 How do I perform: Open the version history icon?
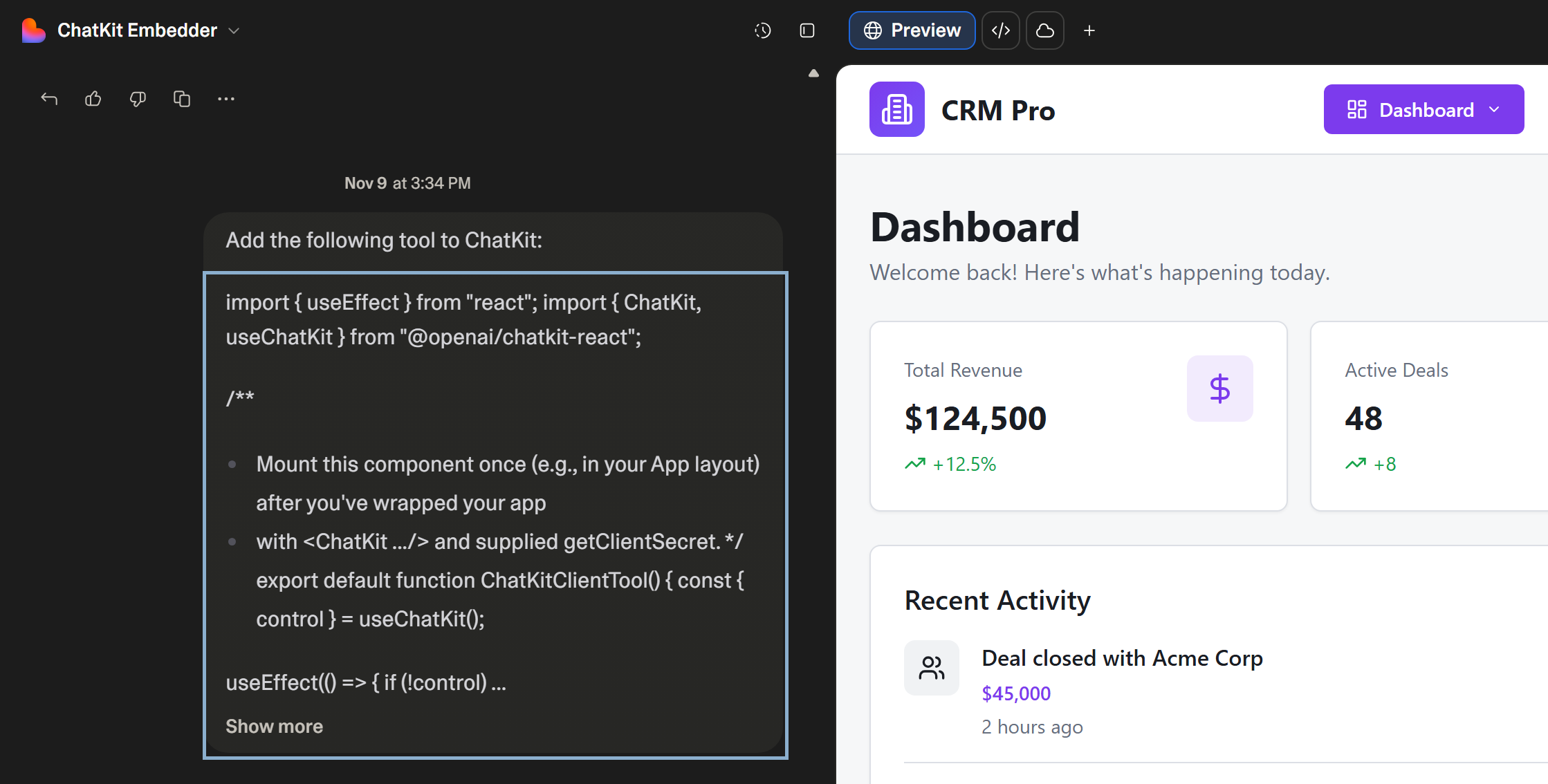[x=762, y=30]
